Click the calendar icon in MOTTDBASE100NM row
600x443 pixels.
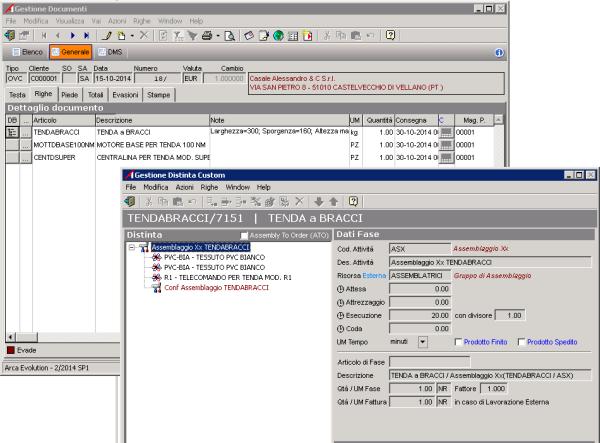(446, 145)
